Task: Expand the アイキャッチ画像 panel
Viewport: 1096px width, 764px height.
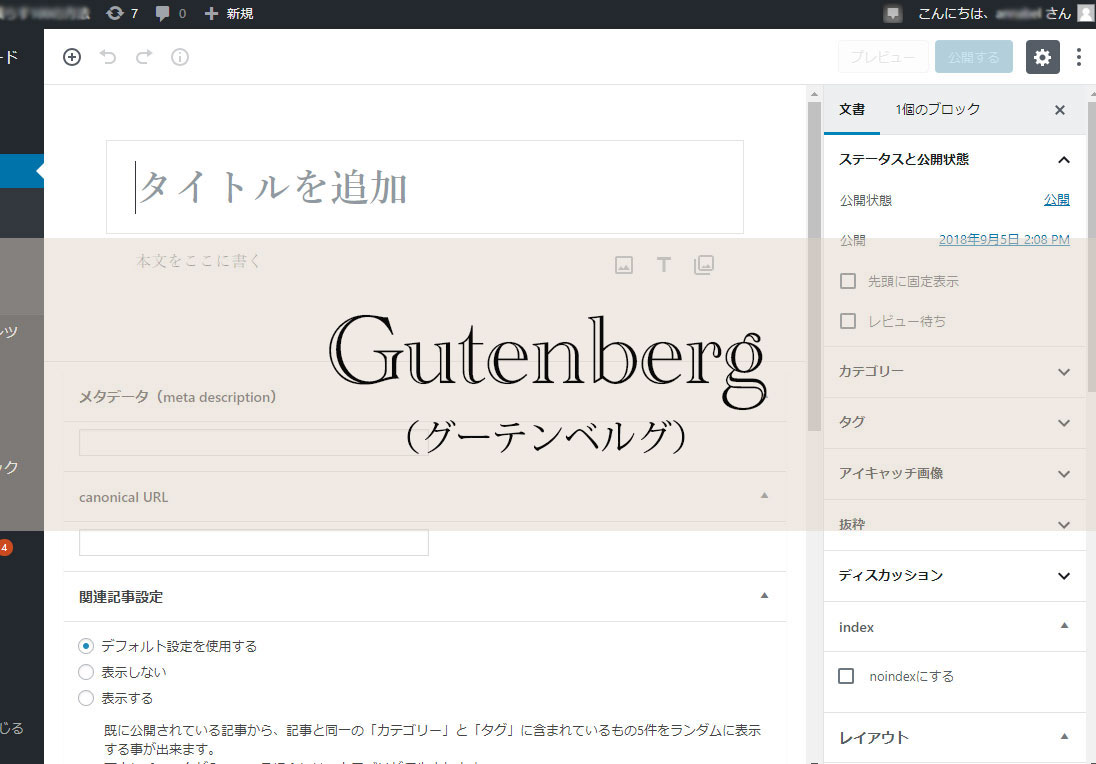Action: click(955, 474)
